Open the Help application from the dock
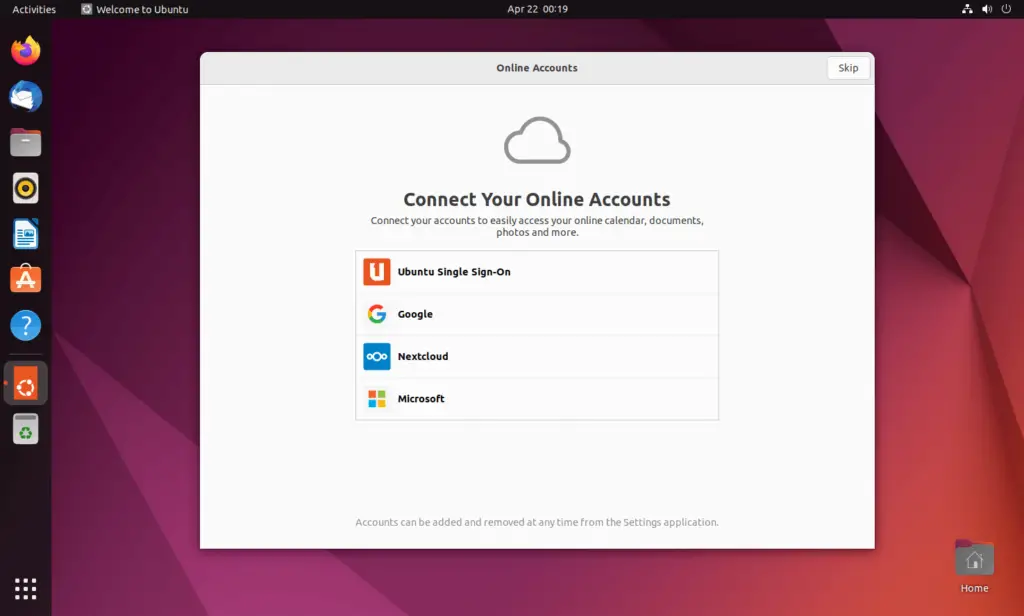 tap(24, 324)
